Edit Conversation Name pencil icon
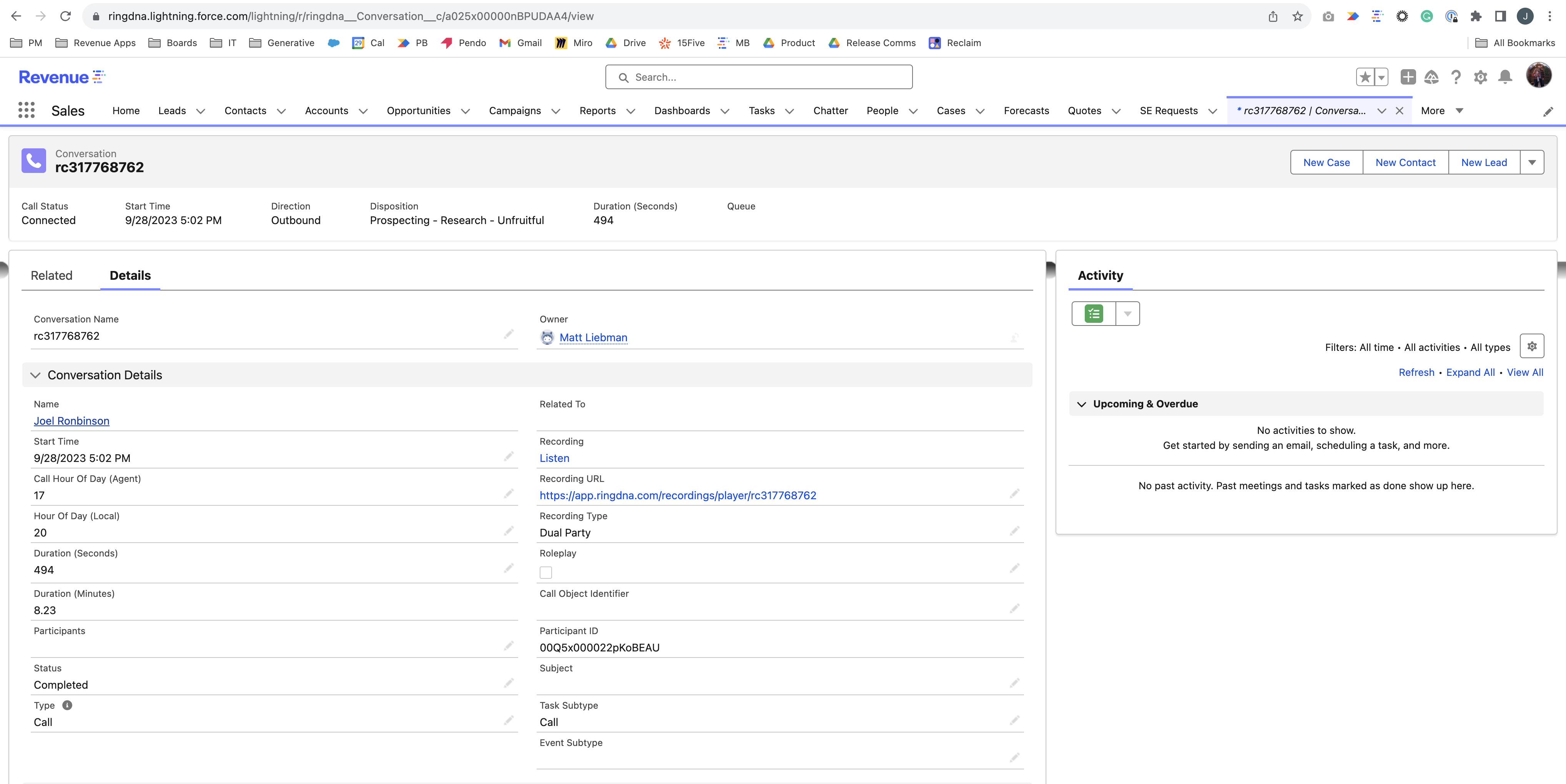Screen dimensions: 1566x784 [508, 334]
